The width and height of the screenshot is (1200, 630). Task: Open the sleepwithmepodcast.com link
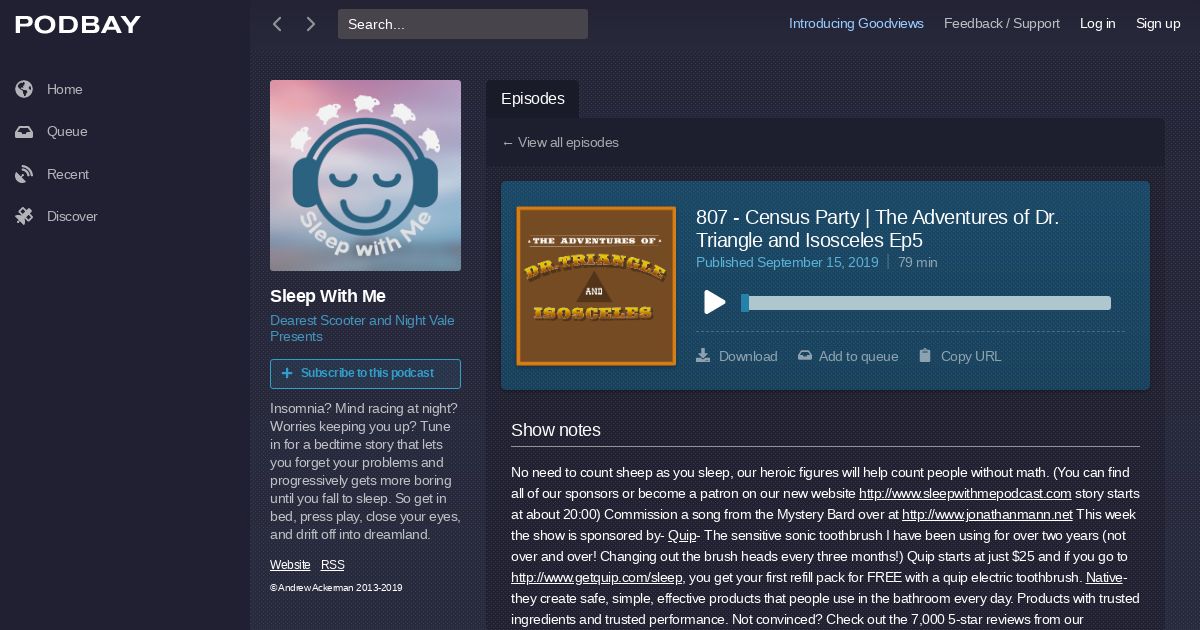click(x=965, y=494)
